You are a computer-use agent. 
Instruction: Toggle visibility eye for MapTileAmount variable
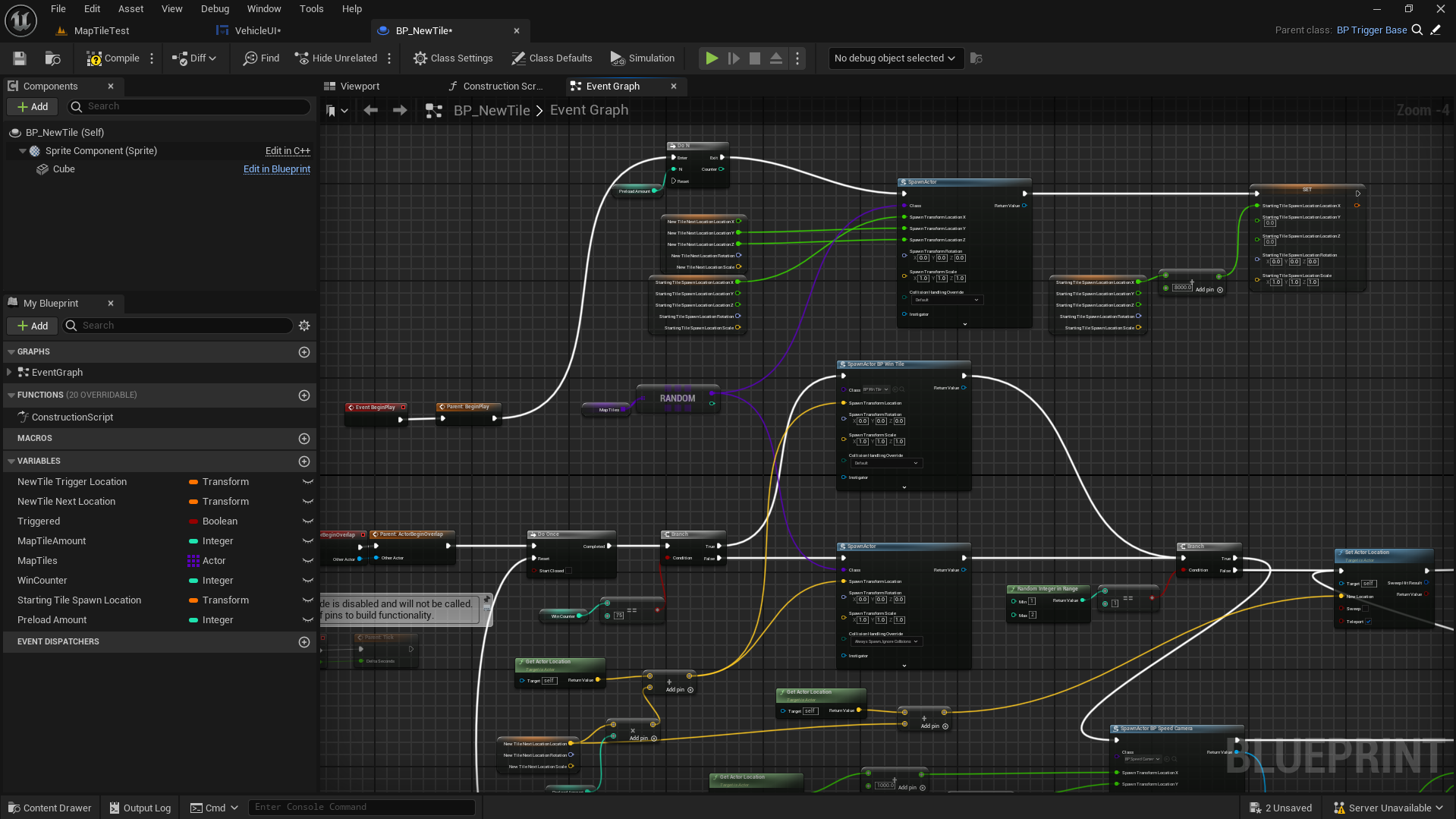308,541
